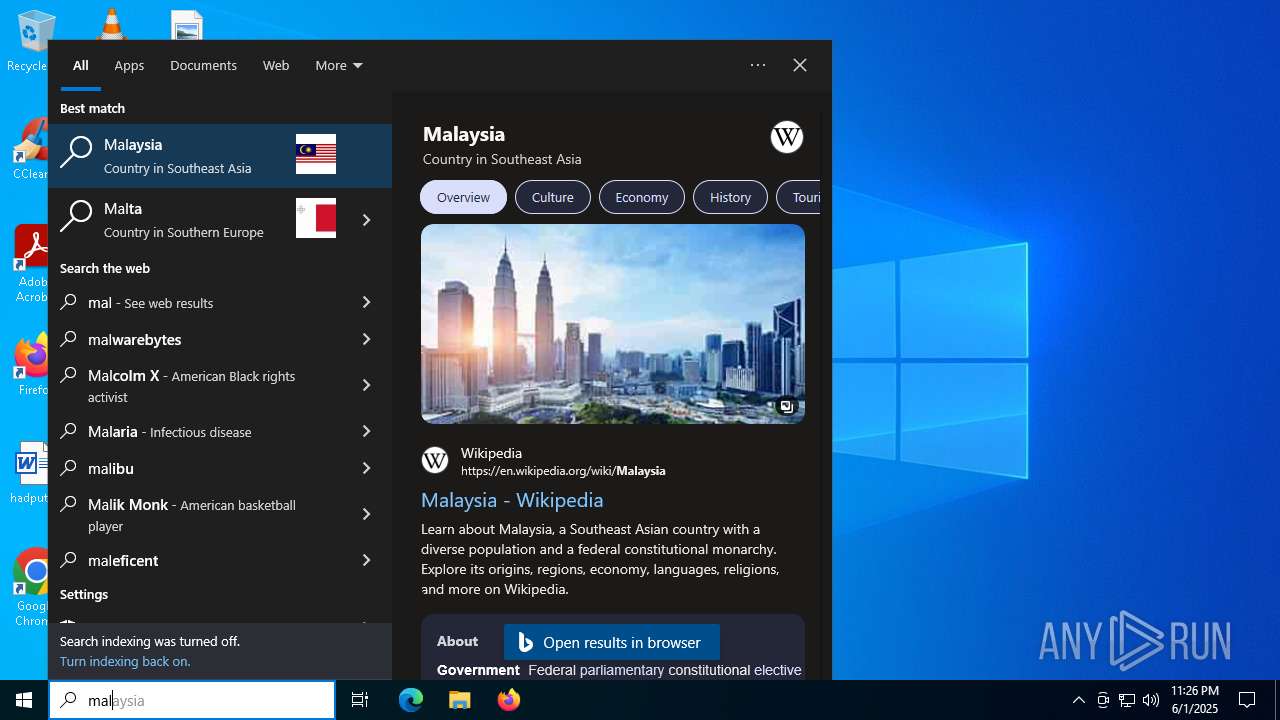The width and height of the screenshot is (1280, 720).
Task: Click 'Turn indexing back on' link
Action: tap(125, 661)
